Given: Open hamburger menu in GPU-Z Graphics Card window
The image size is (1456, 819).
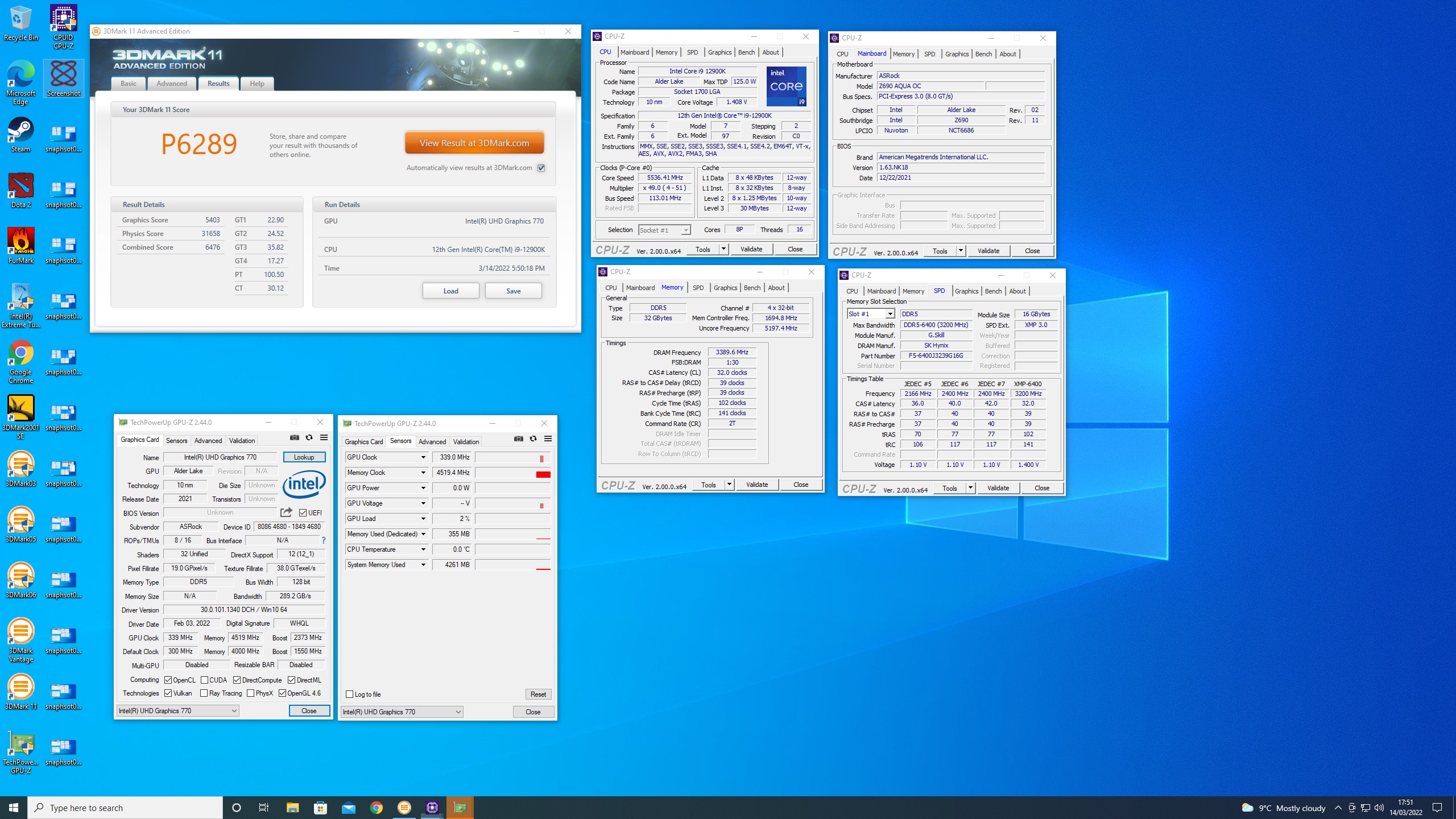Looking at the screenshot, I should 324,438.
